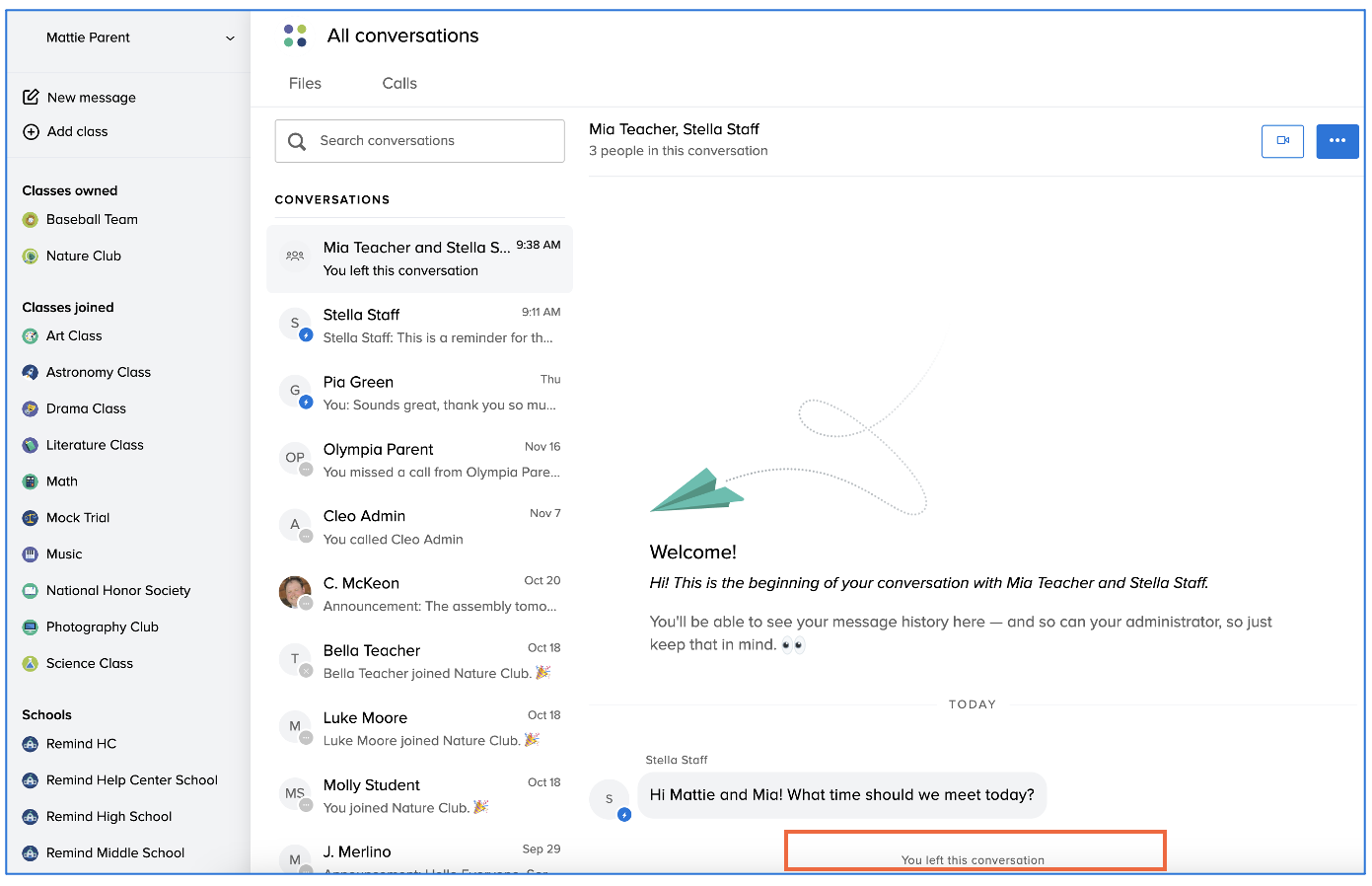Open the Photography Club class icon
The width and height of the screenshot is (1372, 886).
coord(31,628)
